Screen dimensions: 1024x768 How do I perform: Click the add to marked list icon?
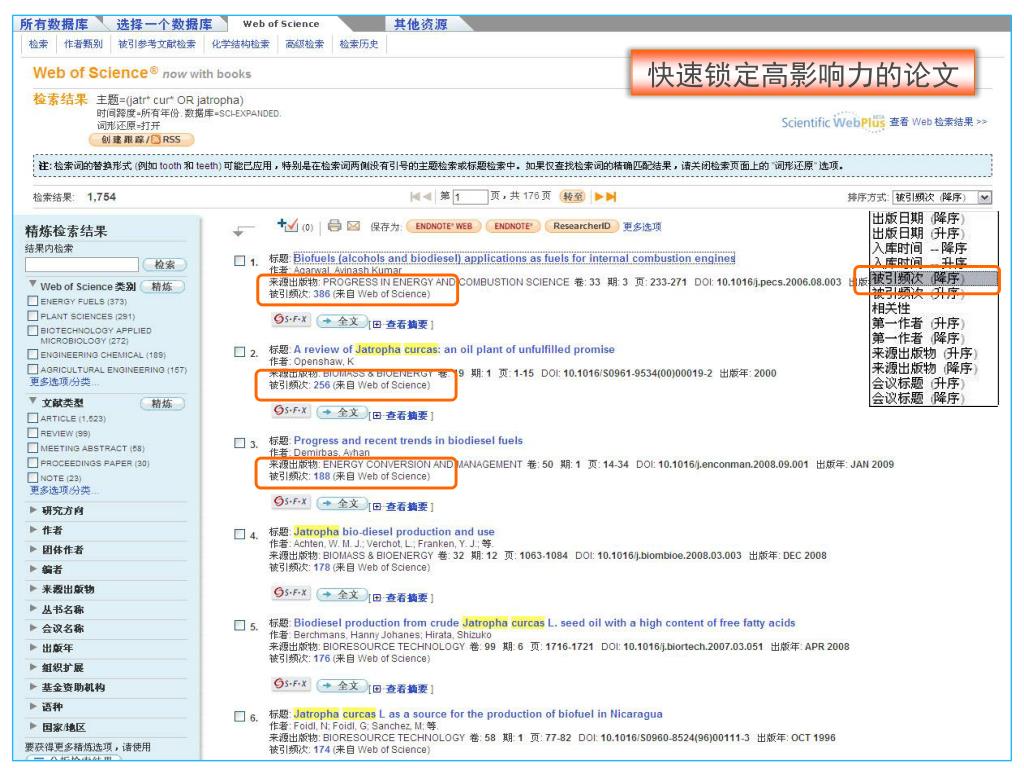(287, 225)
